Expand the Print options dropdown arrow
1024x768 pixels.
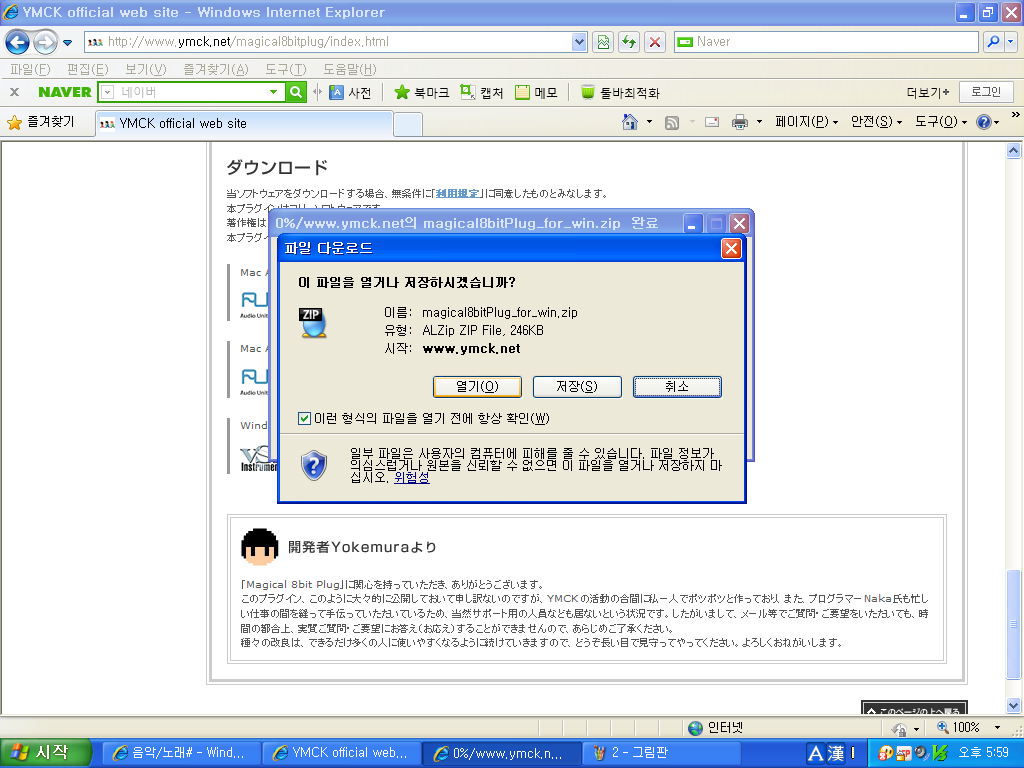pyautogui.click(x=759, y=122)
